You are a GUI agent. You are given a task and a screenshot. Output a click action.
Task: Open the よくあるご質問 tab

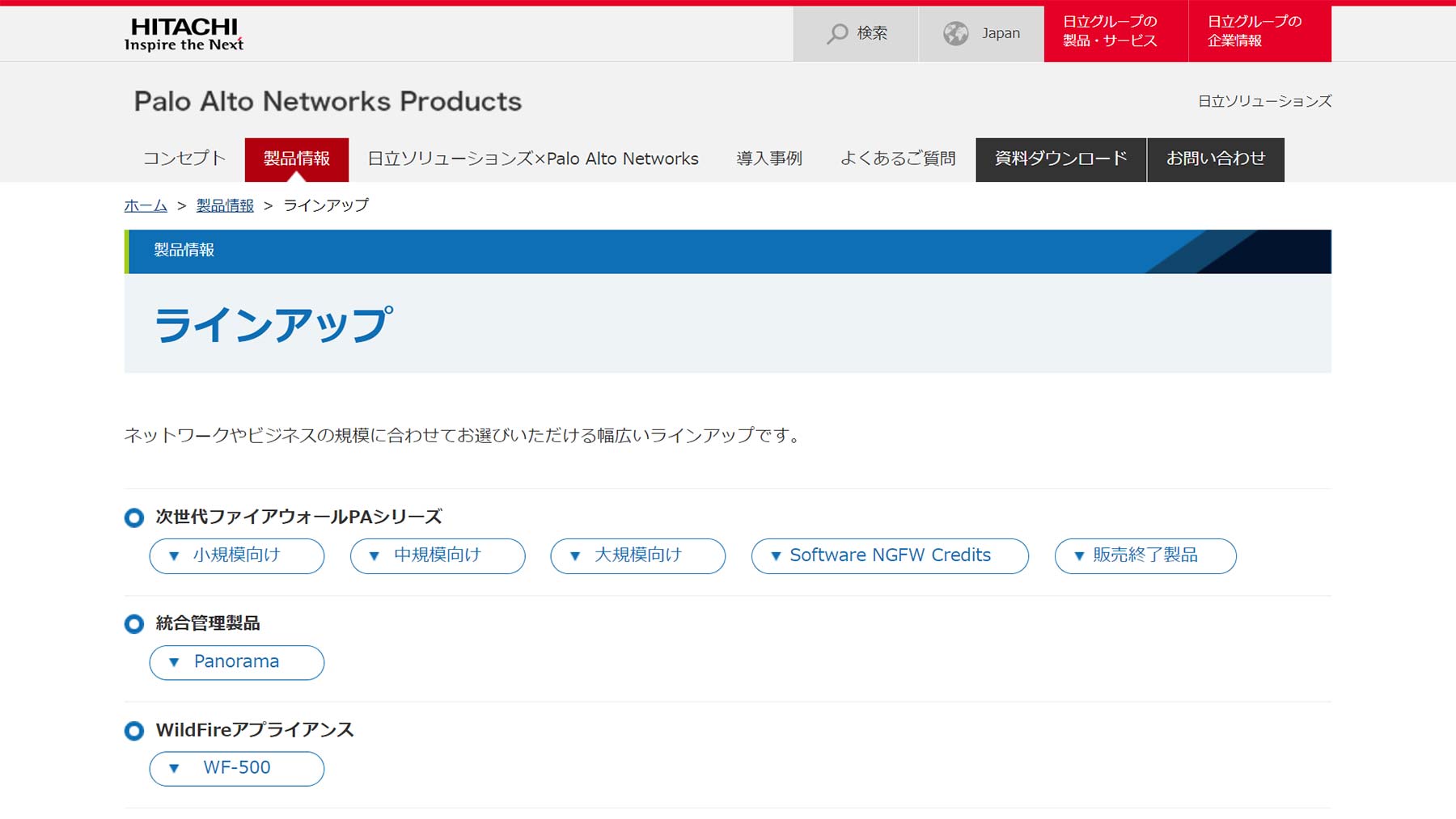click(x=898, y=158)
